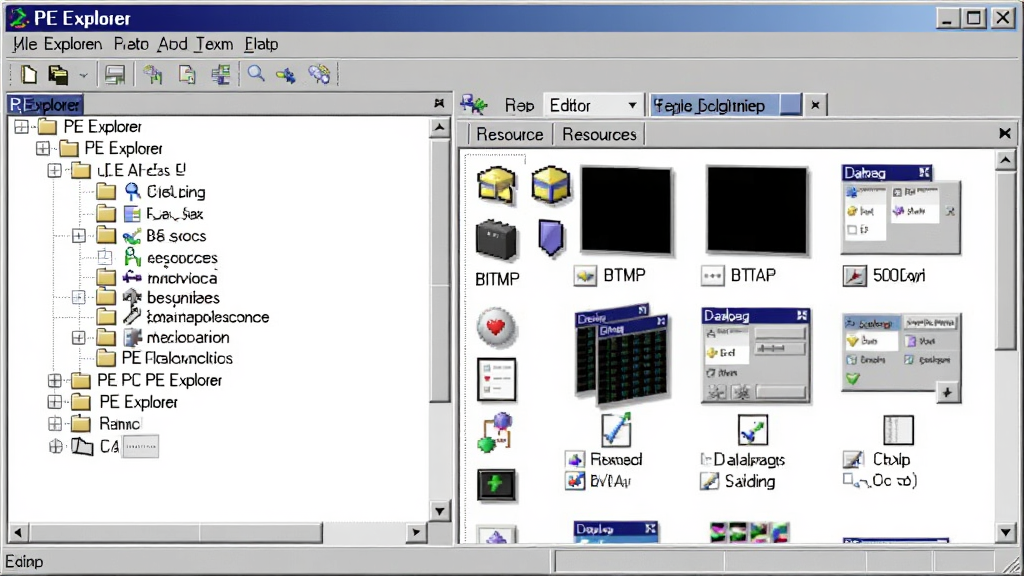Pin the left explorer panel
The width and height of the screenshot is (1024, 576).
(x=439, y=103)
